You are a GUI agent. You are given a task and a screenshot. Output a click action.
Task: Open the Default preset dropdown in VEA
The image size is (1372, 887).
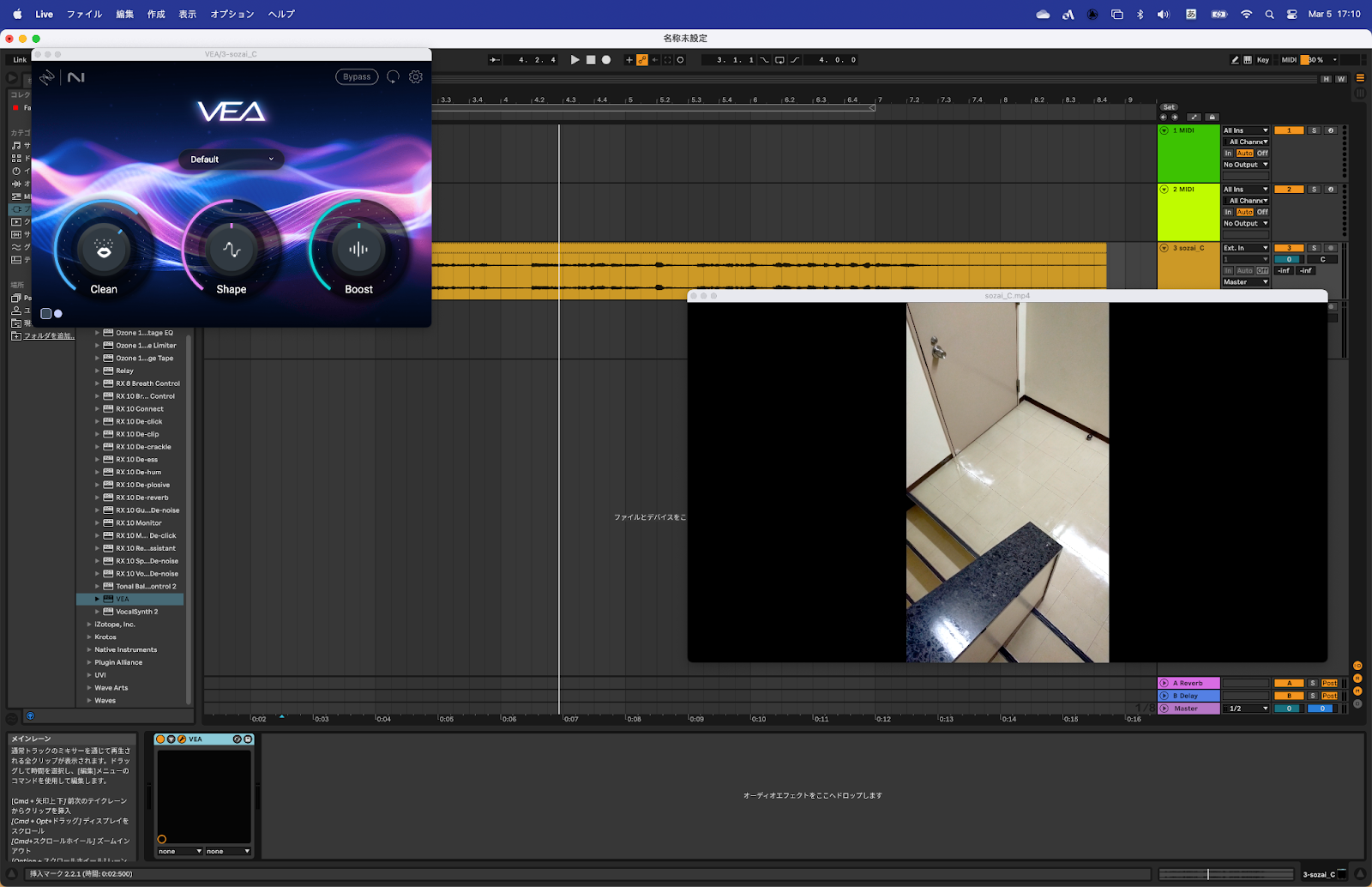(232, 160)
